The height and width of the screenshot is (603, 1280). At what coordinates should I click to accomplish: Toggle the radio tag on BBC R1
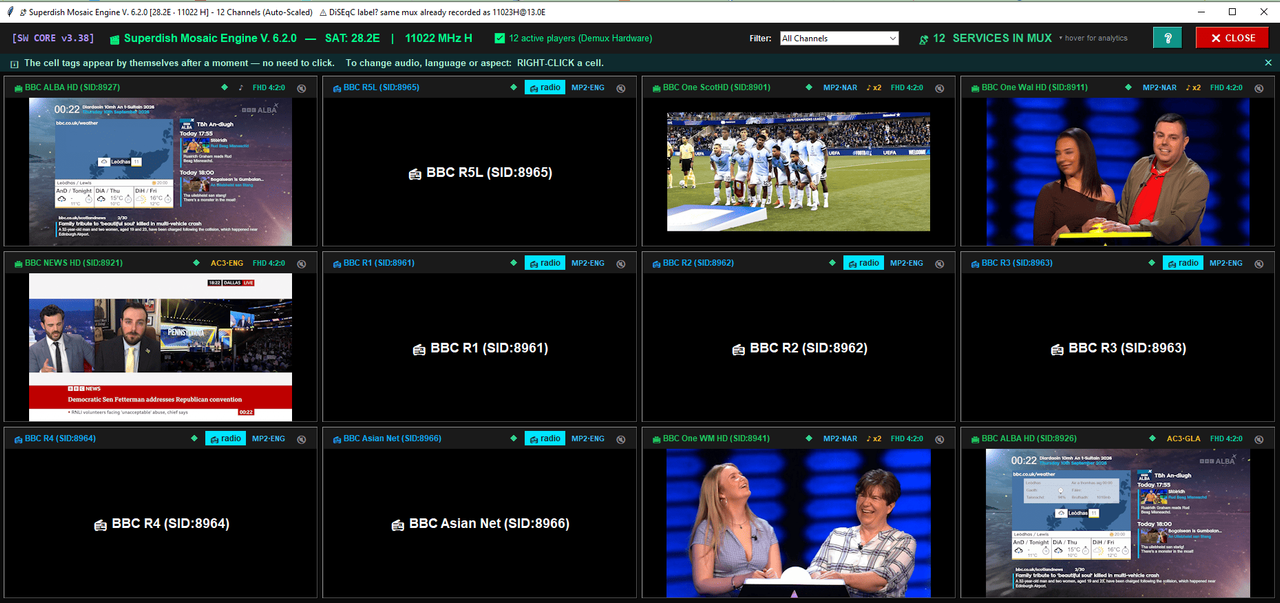pos(545,263)
